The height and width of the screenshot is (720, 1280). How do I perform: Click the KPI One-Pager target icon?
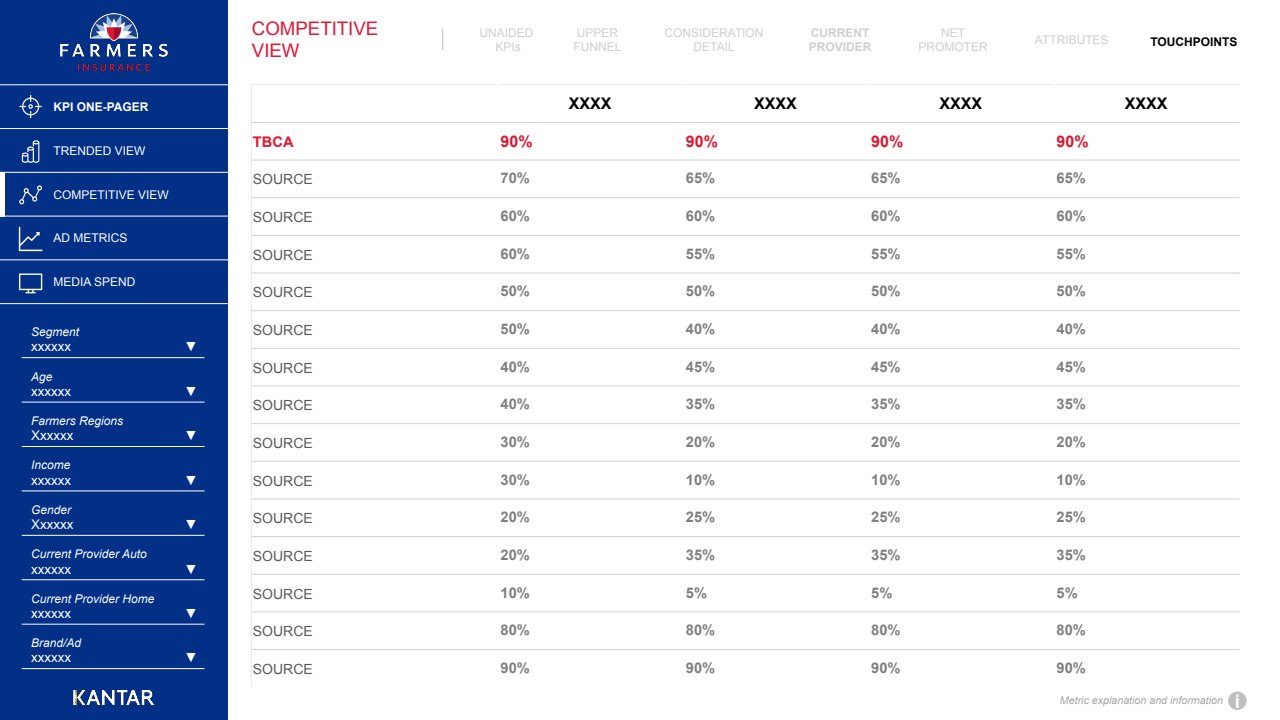[x=30, y=107]
